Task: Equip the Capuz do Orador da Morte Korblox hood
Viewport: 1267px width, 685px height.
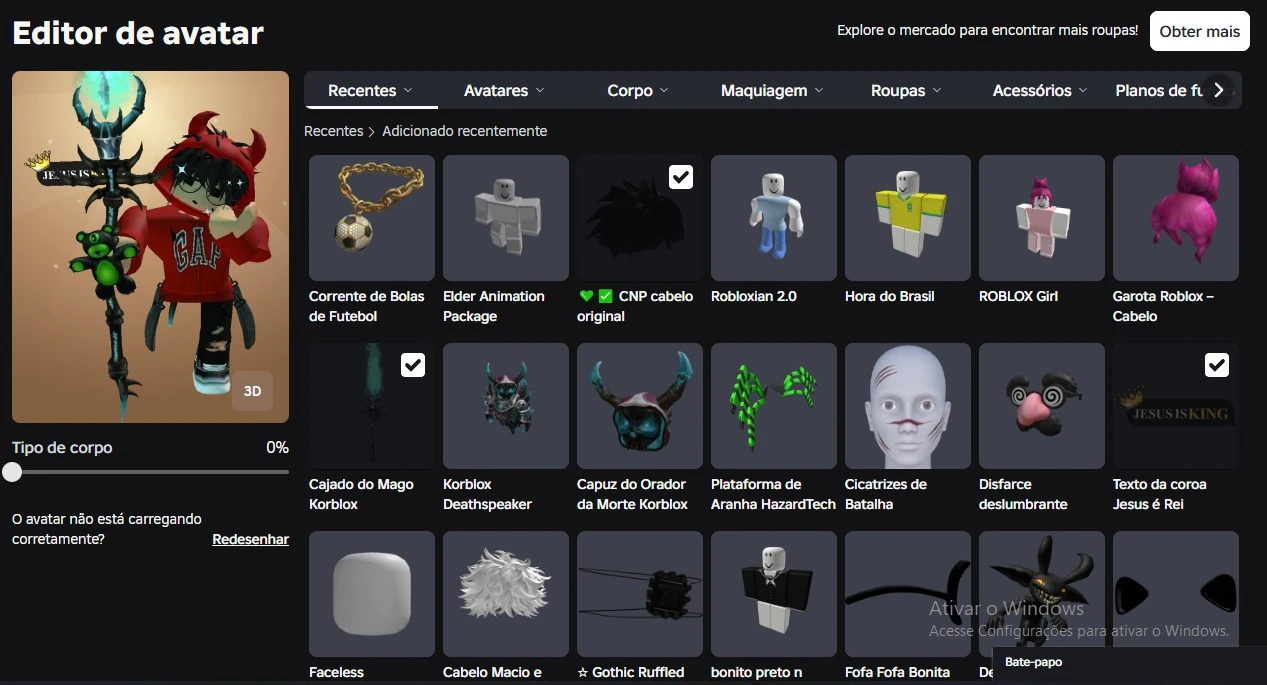Action: [639, 405]
